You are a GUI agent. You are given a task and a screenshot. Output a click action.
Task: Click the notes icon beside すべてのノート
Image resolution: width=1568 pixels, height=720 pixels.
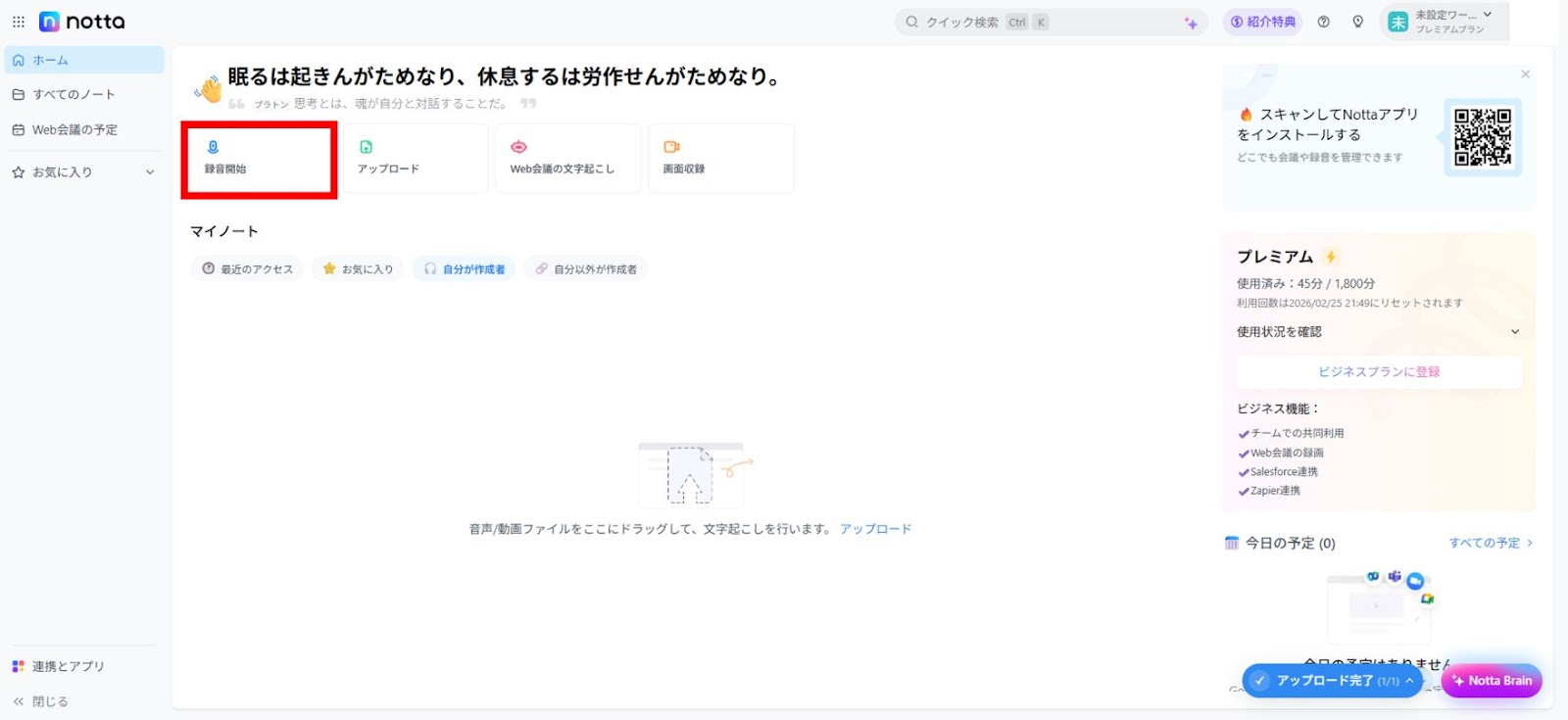pyautogui.click(x=19, y=95)
